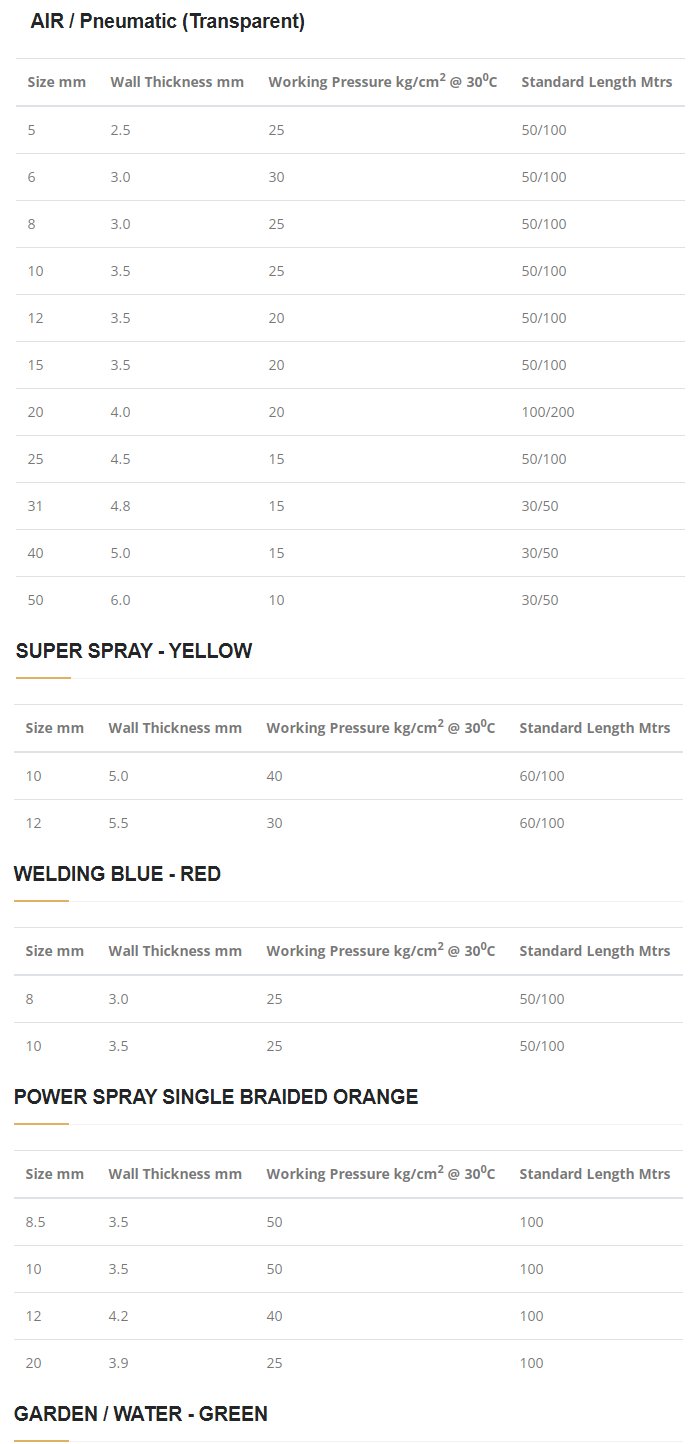This screenshot has height=1444, width=696.
Task: Select the POWER SPRAY SINGLE BRAIDED ORANGE heading
Action: coord(216,1098)
